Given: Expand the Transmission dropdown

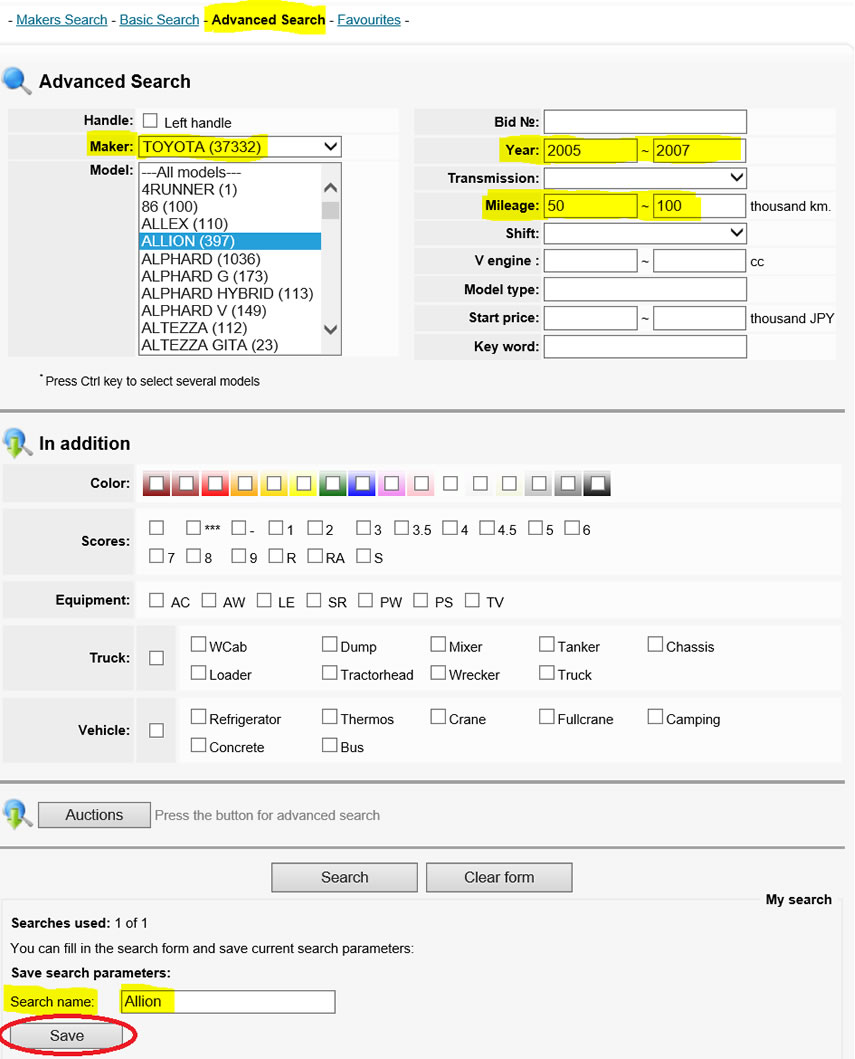Looking at the screenshot, I should [645, 178].
